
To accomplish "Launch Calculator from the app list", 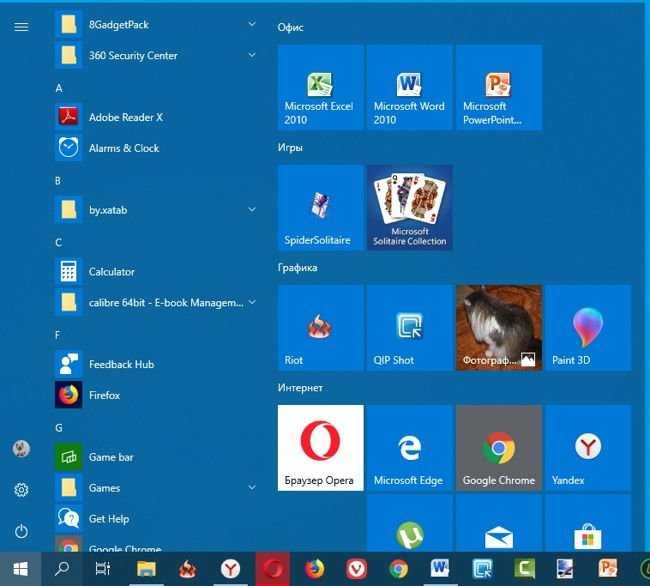I will pyautogui.click(x=156, y=272).
